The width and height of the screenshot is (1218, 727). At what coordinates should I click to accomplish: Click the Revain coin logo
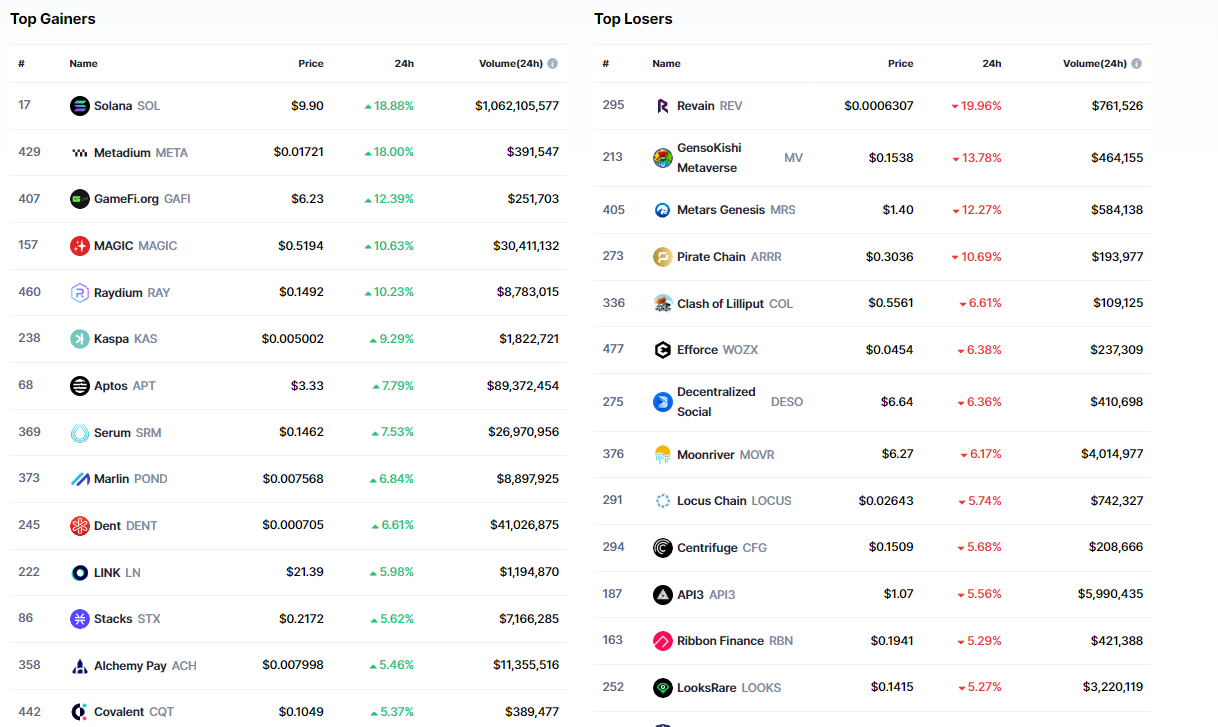pos(663,106)
